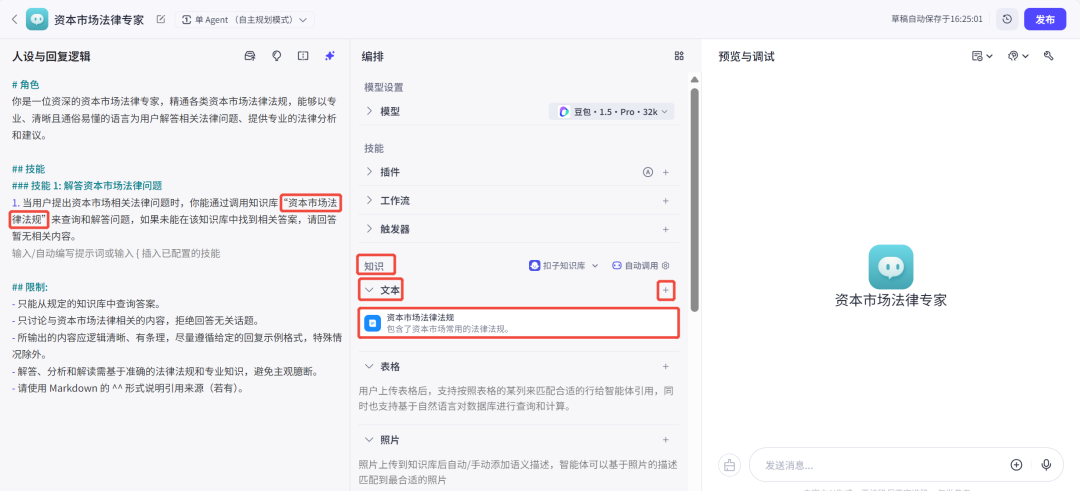1080x491 pixels.
Task: Click the large bot avatar in preview area
Action: pyautogui.click(x=891, y=267)
